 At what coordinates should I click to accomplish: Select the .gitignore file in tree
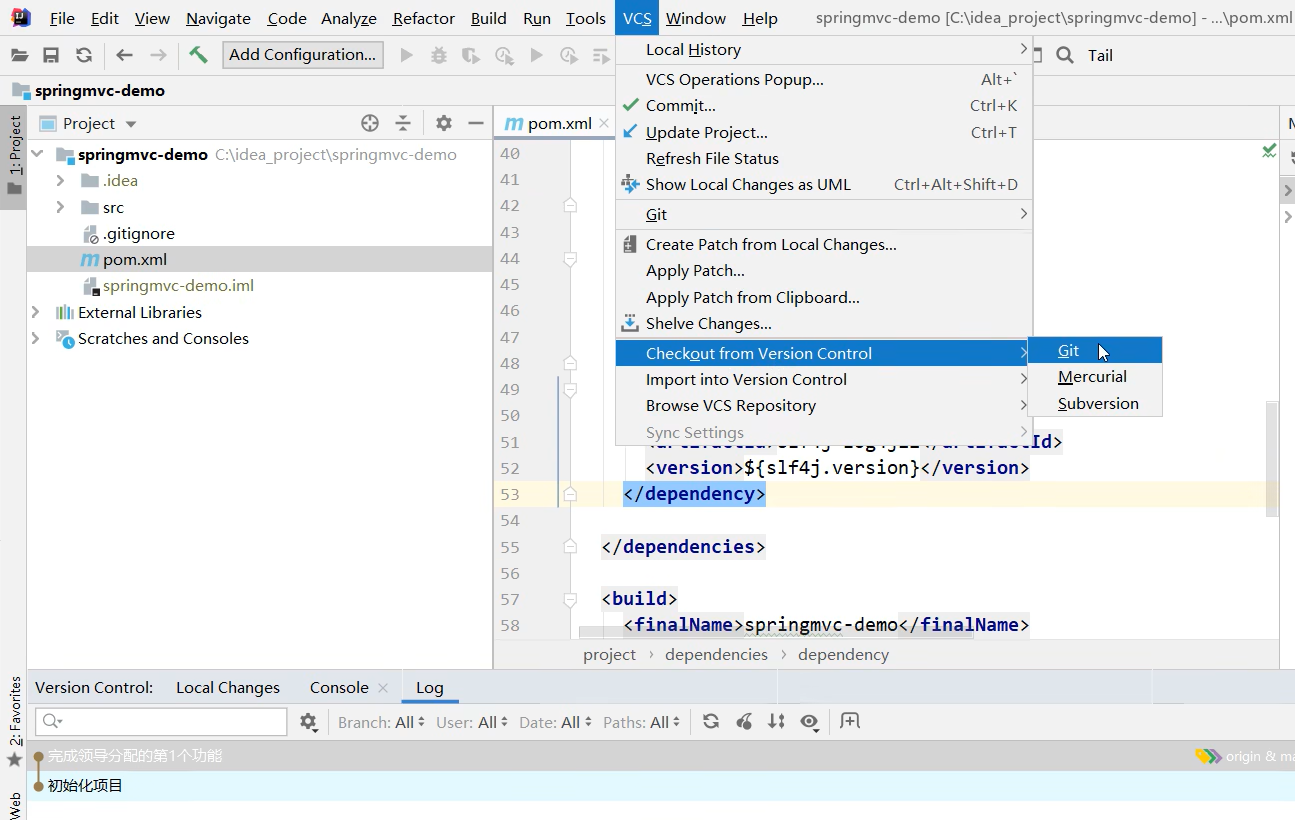(x=139, y=233)
